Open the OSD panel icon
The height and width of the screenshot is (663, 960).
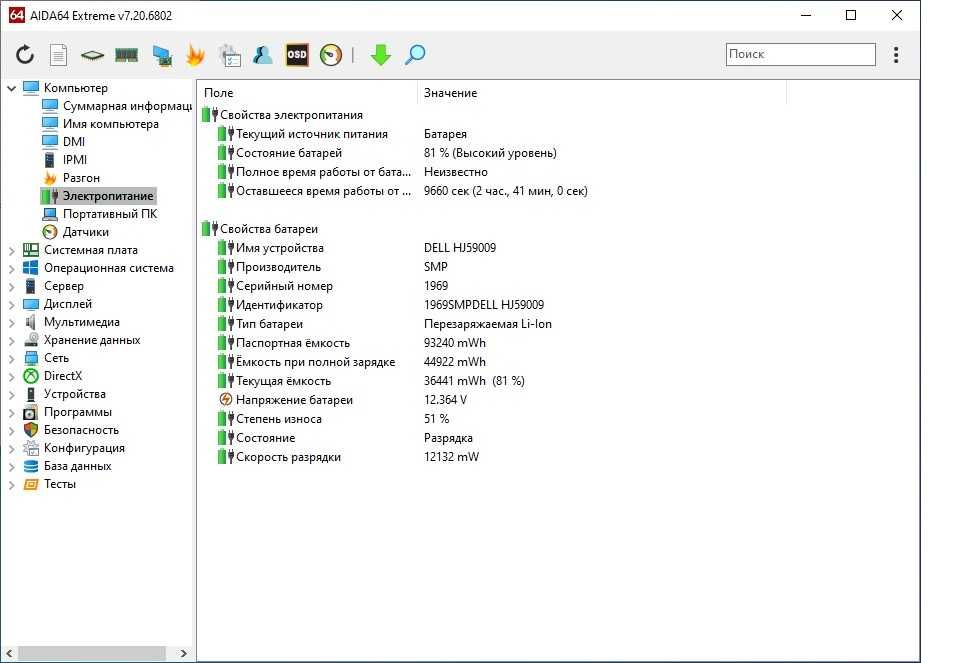click(297, 55)
